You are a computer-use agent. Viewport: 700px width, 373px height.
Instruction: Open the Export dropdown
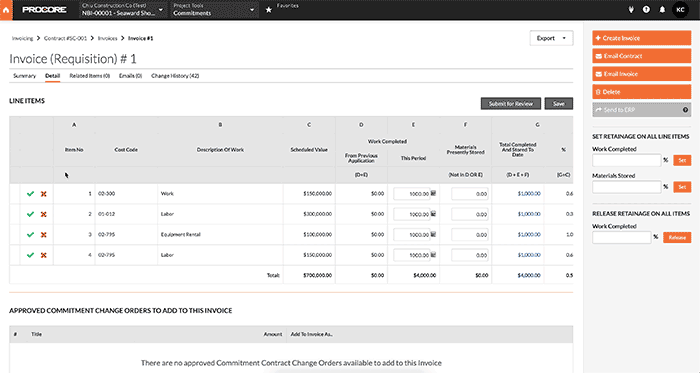[x=551, y=38]
